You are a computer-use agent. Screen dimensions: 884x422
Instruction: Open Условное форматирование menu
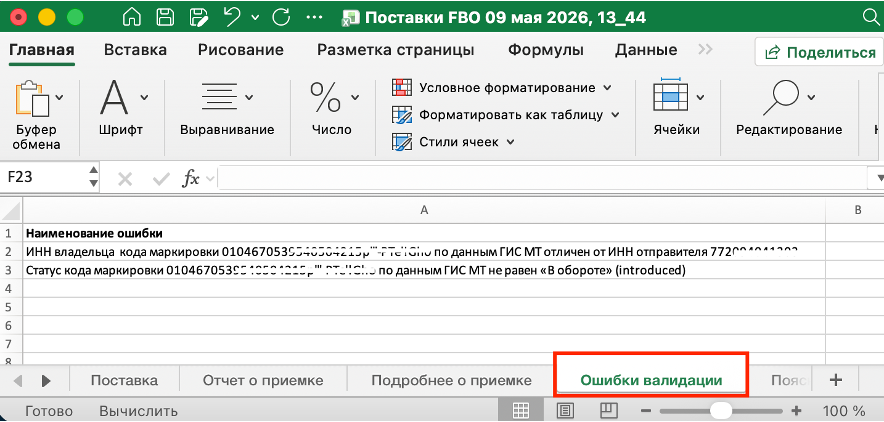502,88
